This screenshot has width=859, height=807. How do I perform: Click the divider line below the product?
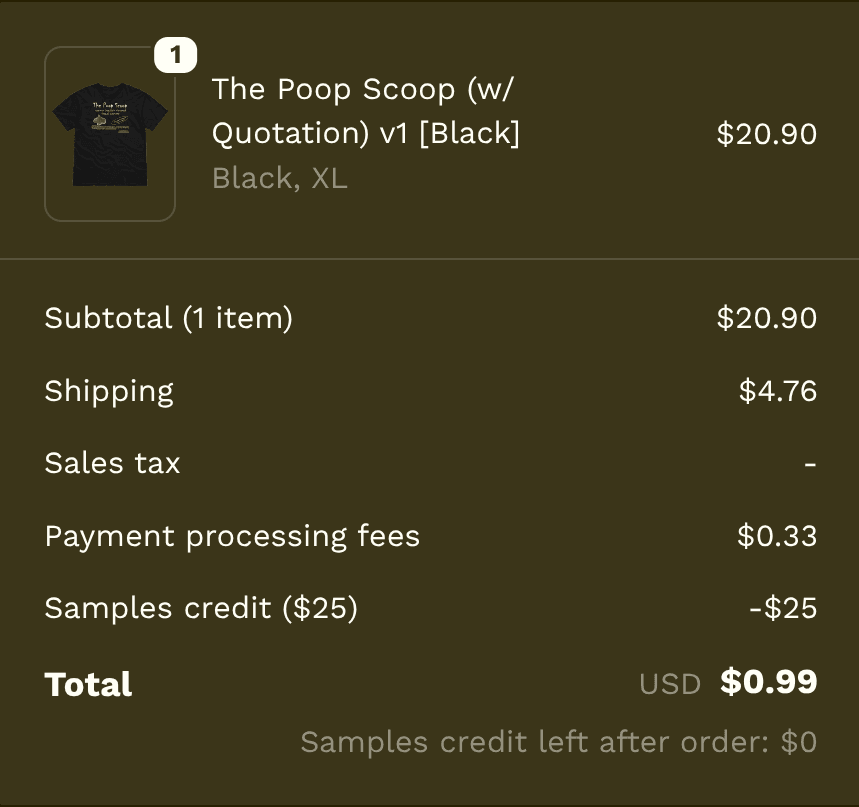tap(429, 260)
